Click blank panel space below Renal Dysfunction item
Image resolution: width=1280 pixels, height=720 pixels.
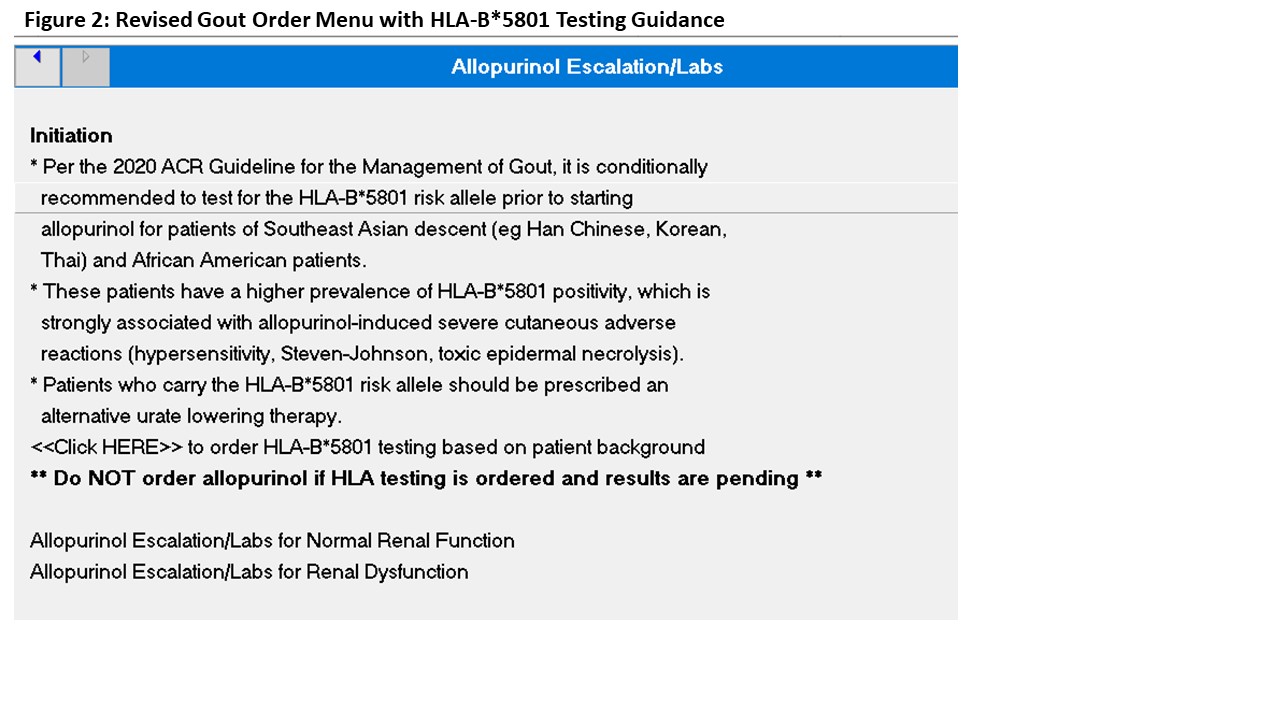486,602
